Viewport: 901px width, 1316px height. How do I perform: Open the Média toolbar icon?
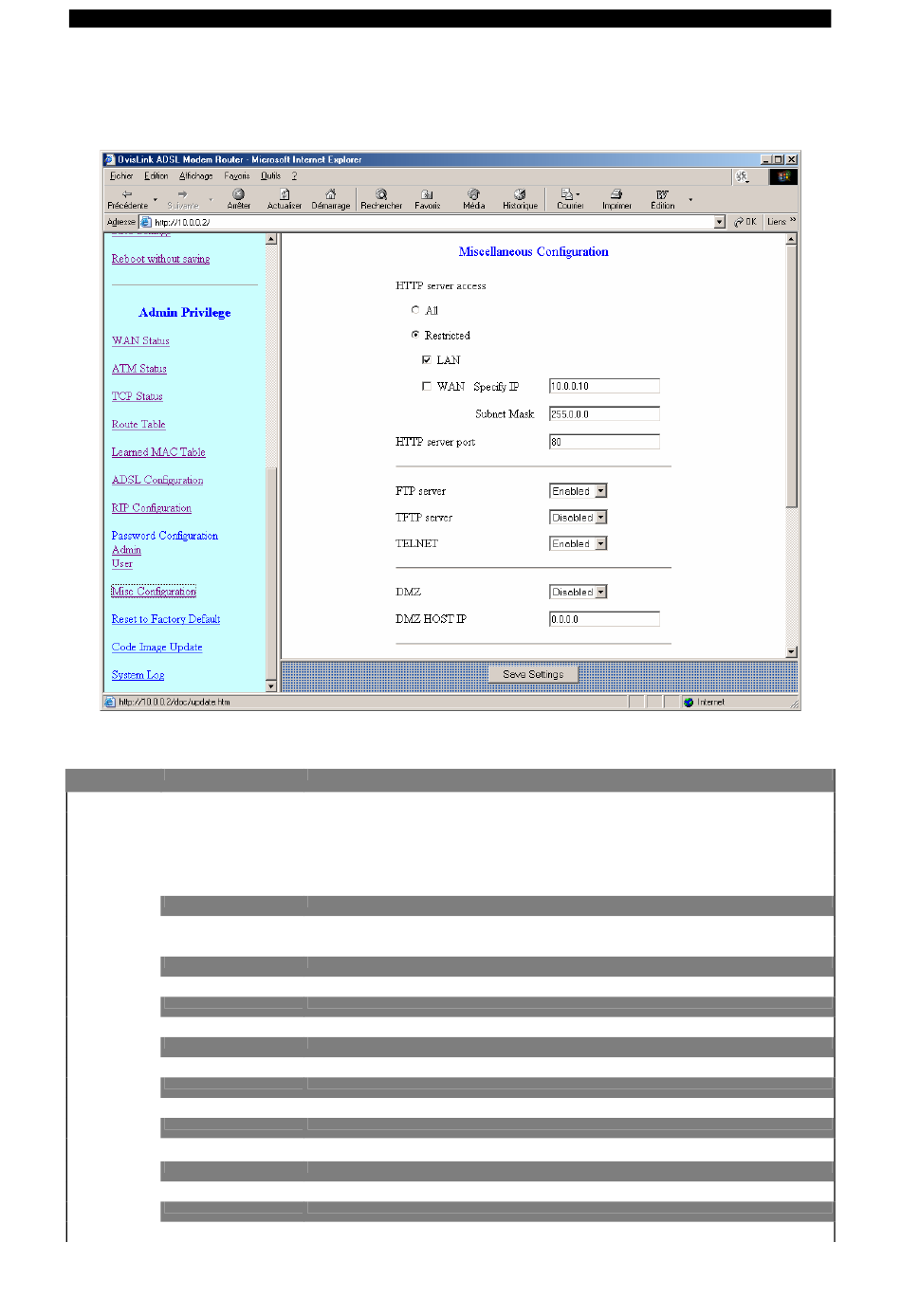473,193
